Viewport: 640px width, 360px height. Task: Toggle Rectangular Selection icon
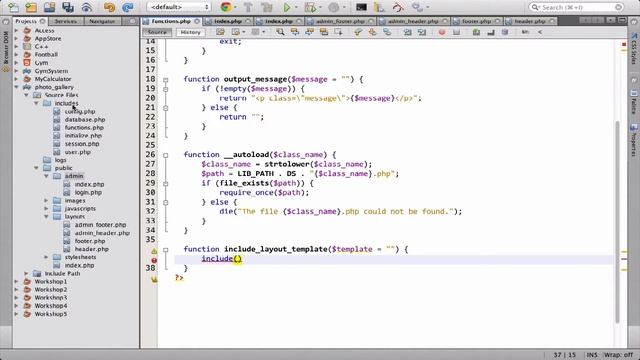point(338,32)
